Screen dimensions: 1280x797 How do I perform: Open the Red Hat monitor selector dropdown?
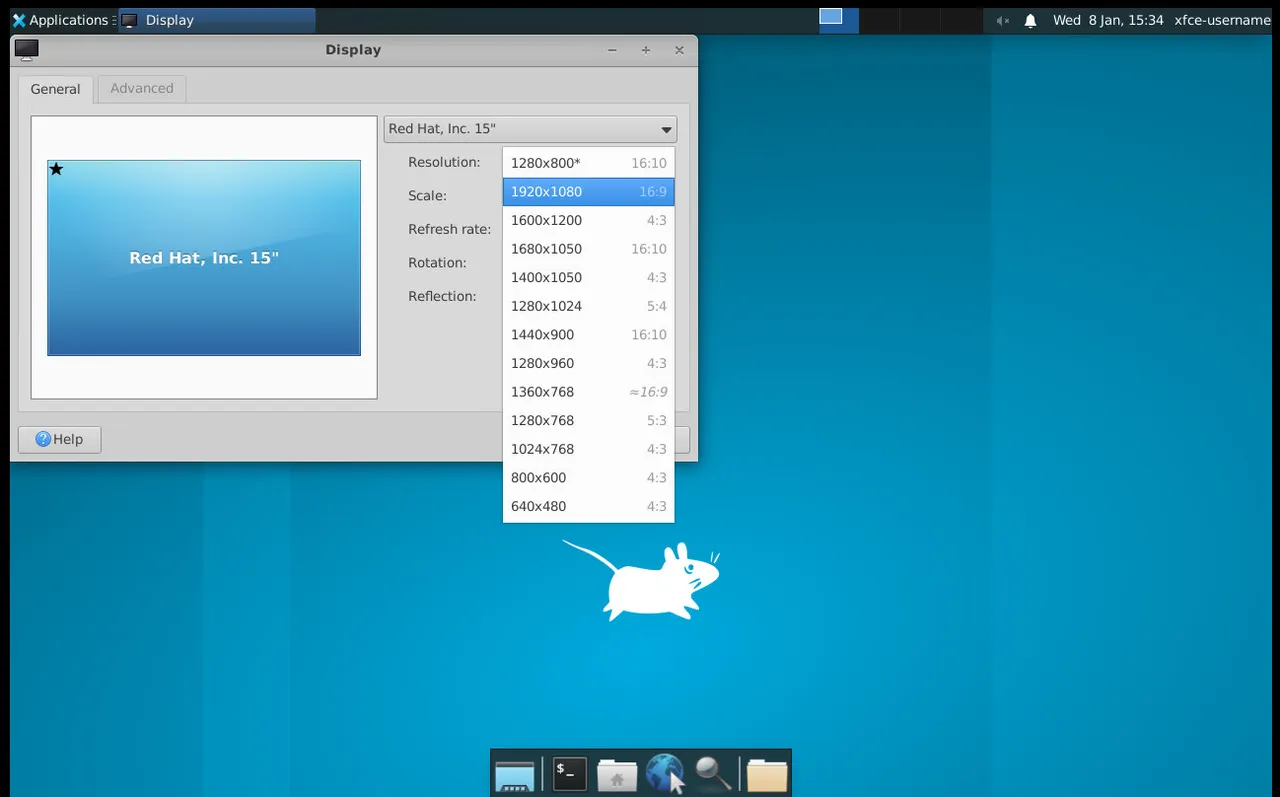[x=530, y=129]
